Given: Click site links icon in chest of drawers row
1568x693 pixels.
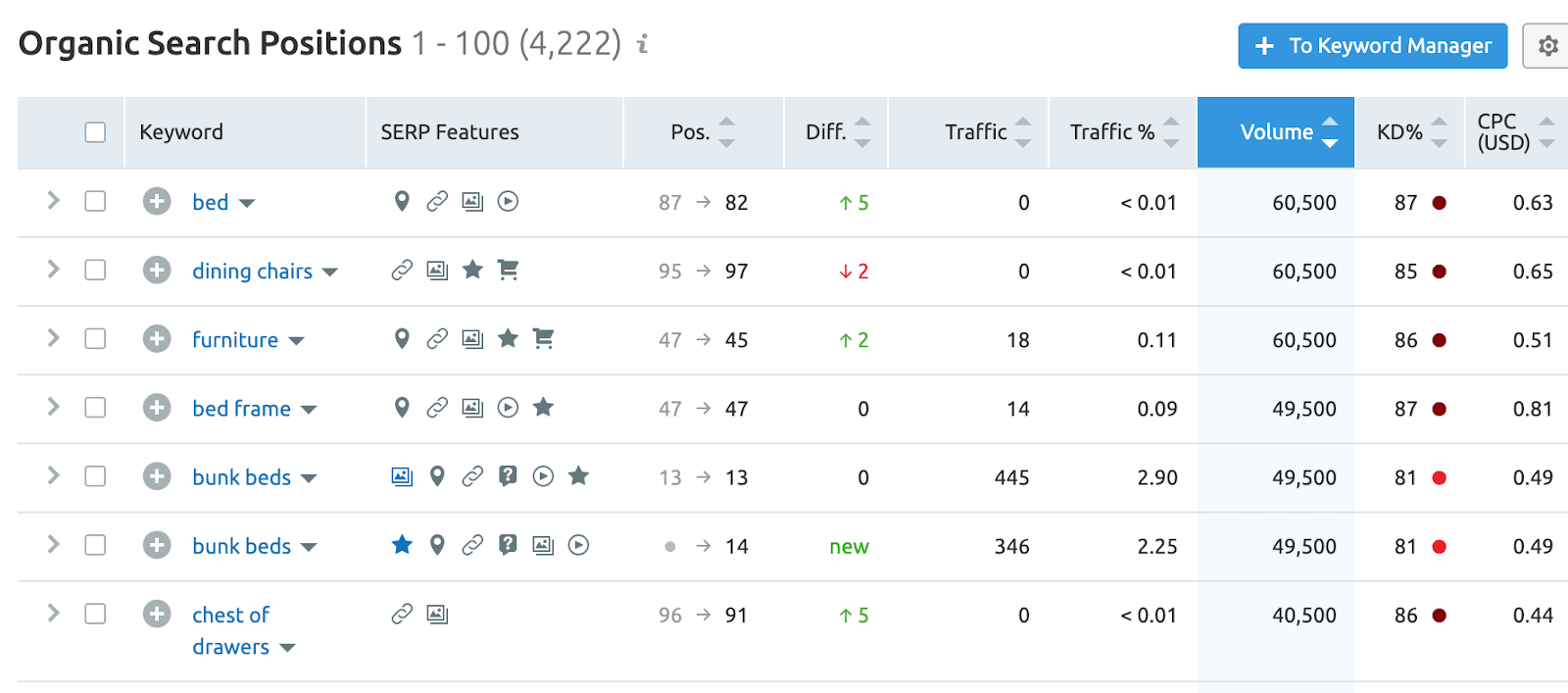Looking at the screenshot, I should [402, 615].
